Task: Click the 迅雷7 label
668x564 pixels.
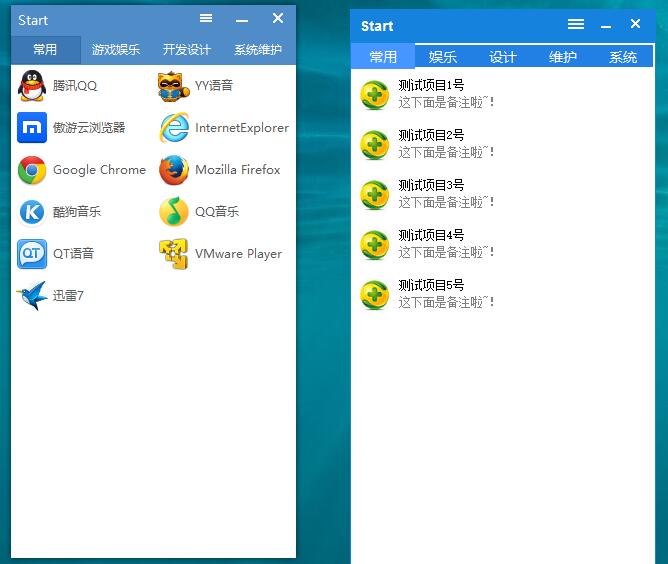Action: point(68,295)
